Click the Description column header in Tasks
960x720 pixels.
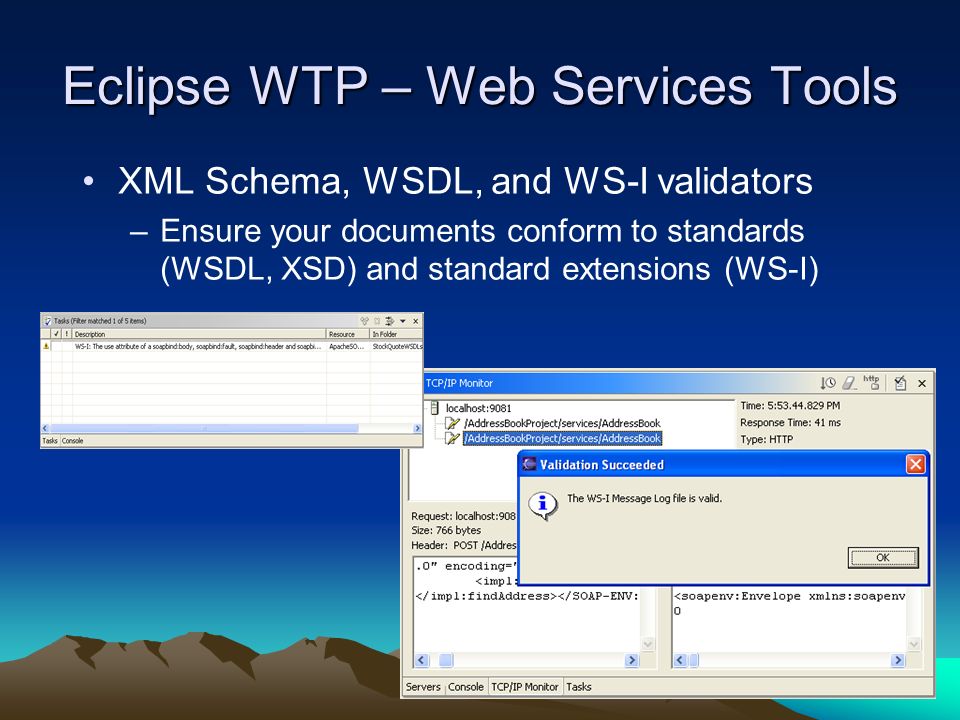(199, 334)
